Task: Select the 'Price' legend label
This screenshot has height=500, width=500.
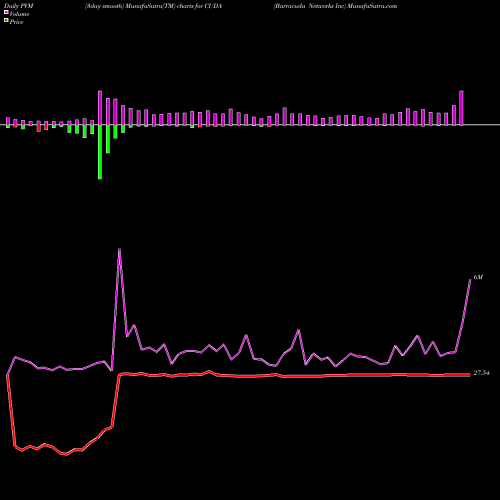Action: (16, 22)
